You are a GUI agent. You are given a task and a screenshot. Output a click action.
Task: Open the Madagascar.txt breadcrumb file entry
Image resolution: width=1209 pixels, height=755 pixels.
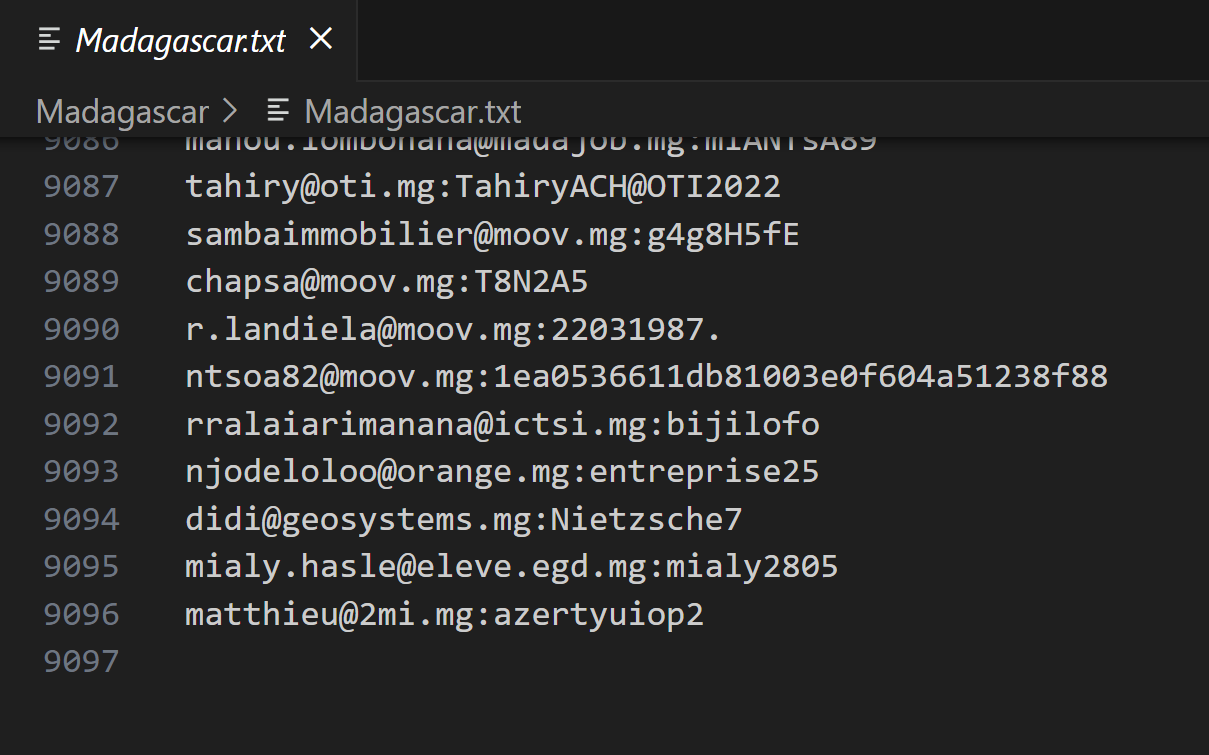pyautogui.click(x=412, y=111)
